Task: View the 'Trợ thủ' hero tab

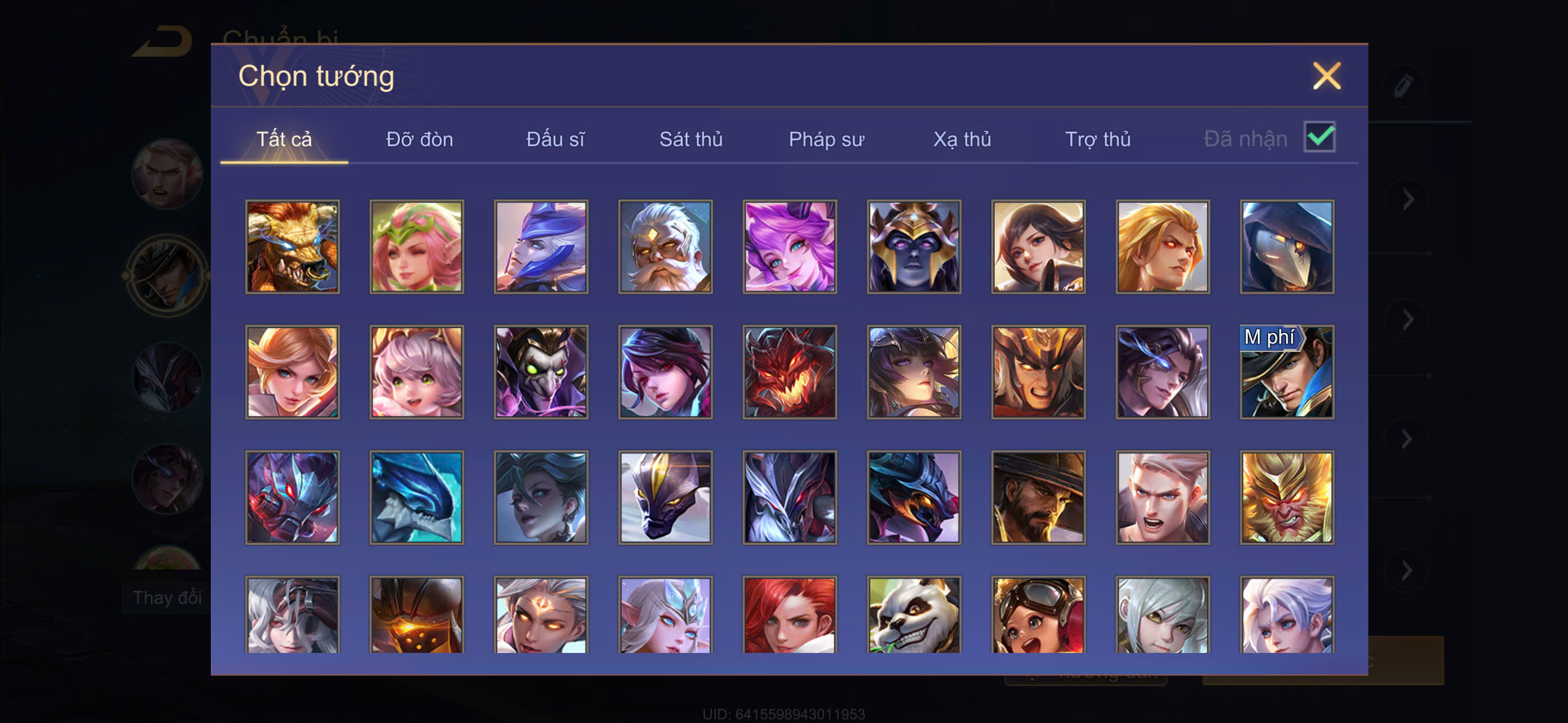Action: 1097,139
